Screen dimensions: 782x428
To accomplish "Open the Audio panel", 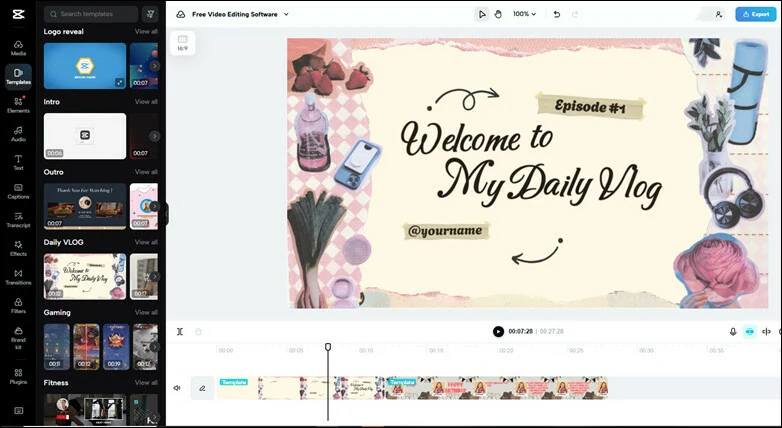I will point(18,134).
